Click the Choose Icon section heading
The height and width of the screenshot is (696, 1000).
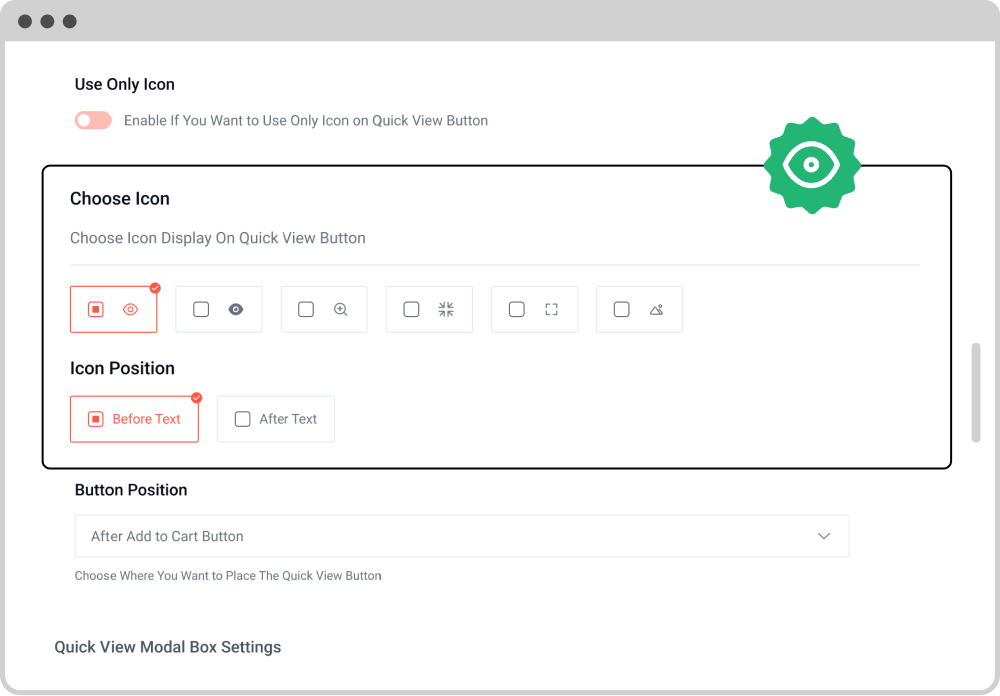[x=119, y=198]
